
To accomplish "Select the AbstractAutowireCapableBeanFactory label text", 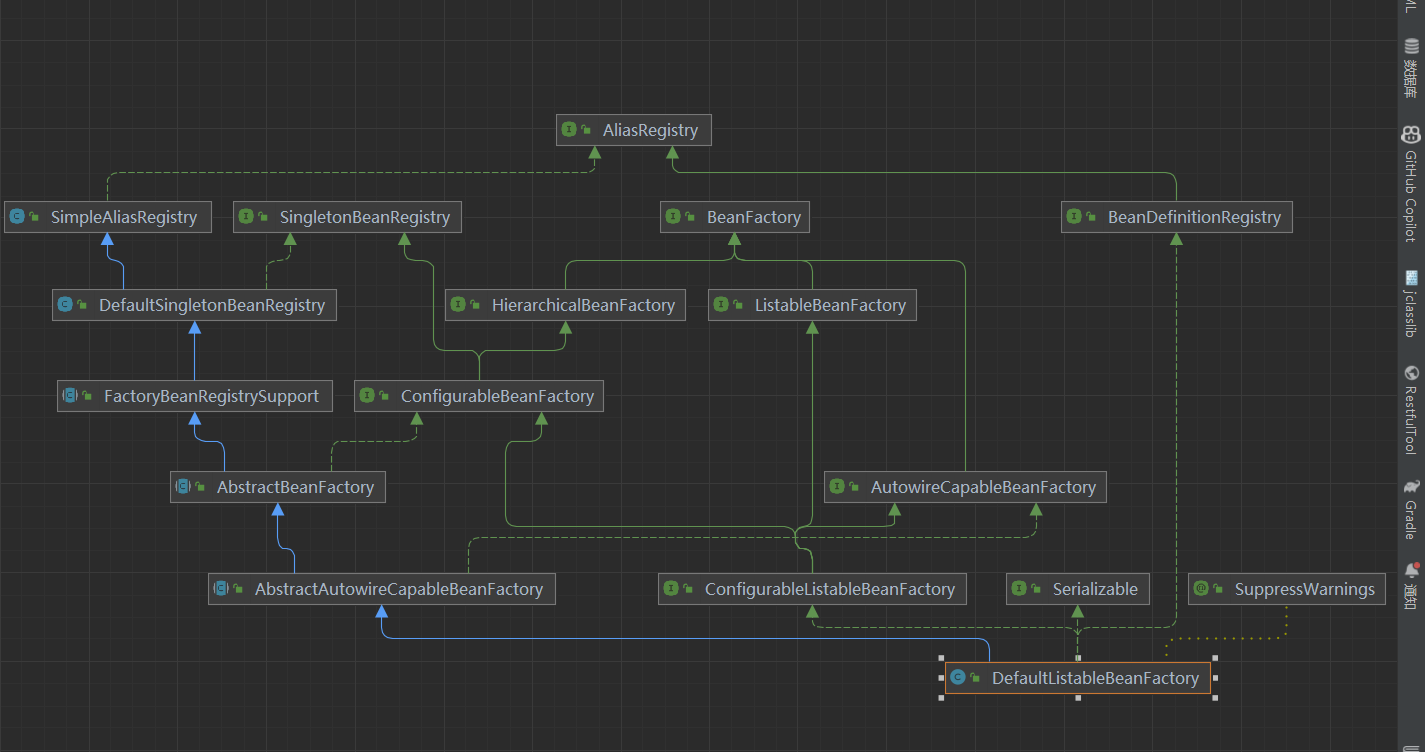I will [x=399, y=589].
